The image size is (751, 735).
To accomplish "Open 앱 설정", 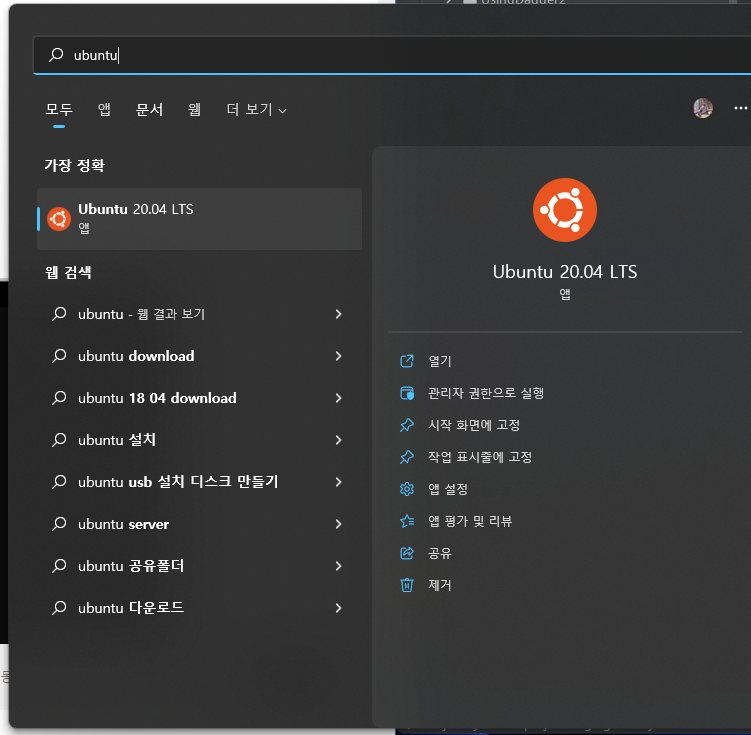I will [x=448, y=489].
